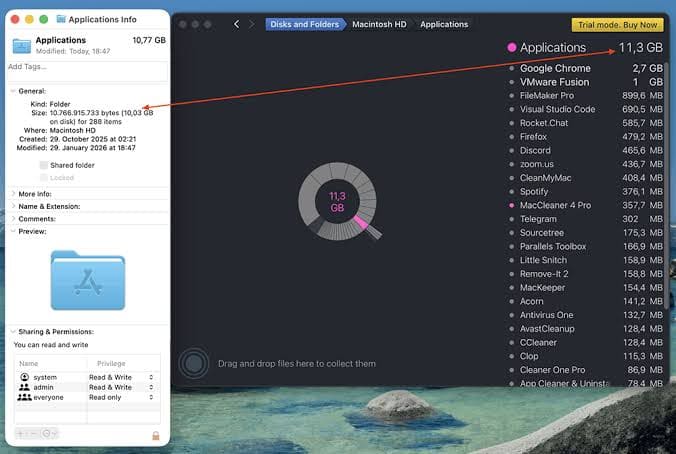The height and width of the screenshot is (454, 676).
Task: Select Cleaner One Pro entry
Action: tap(586, 370)
